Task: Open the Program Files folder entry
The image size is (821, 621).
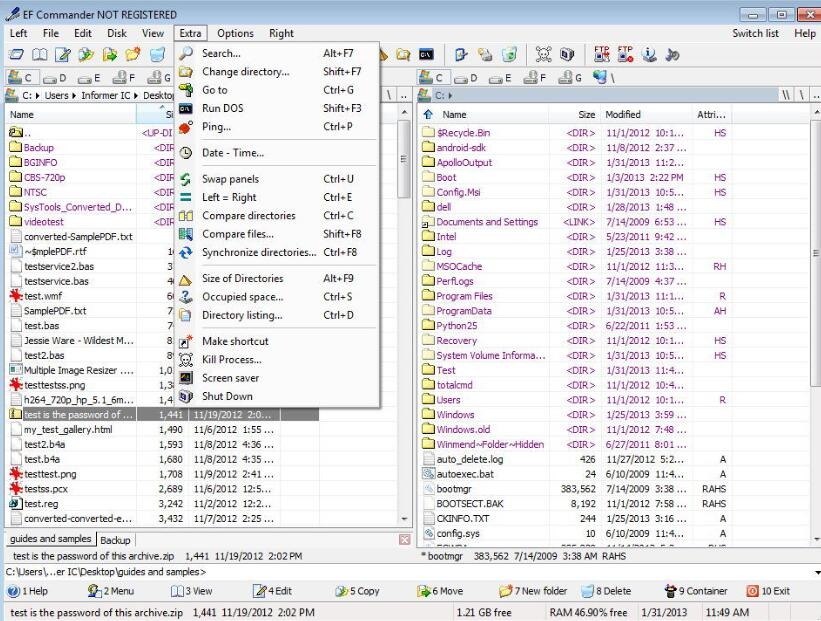Action: point(465,296)
